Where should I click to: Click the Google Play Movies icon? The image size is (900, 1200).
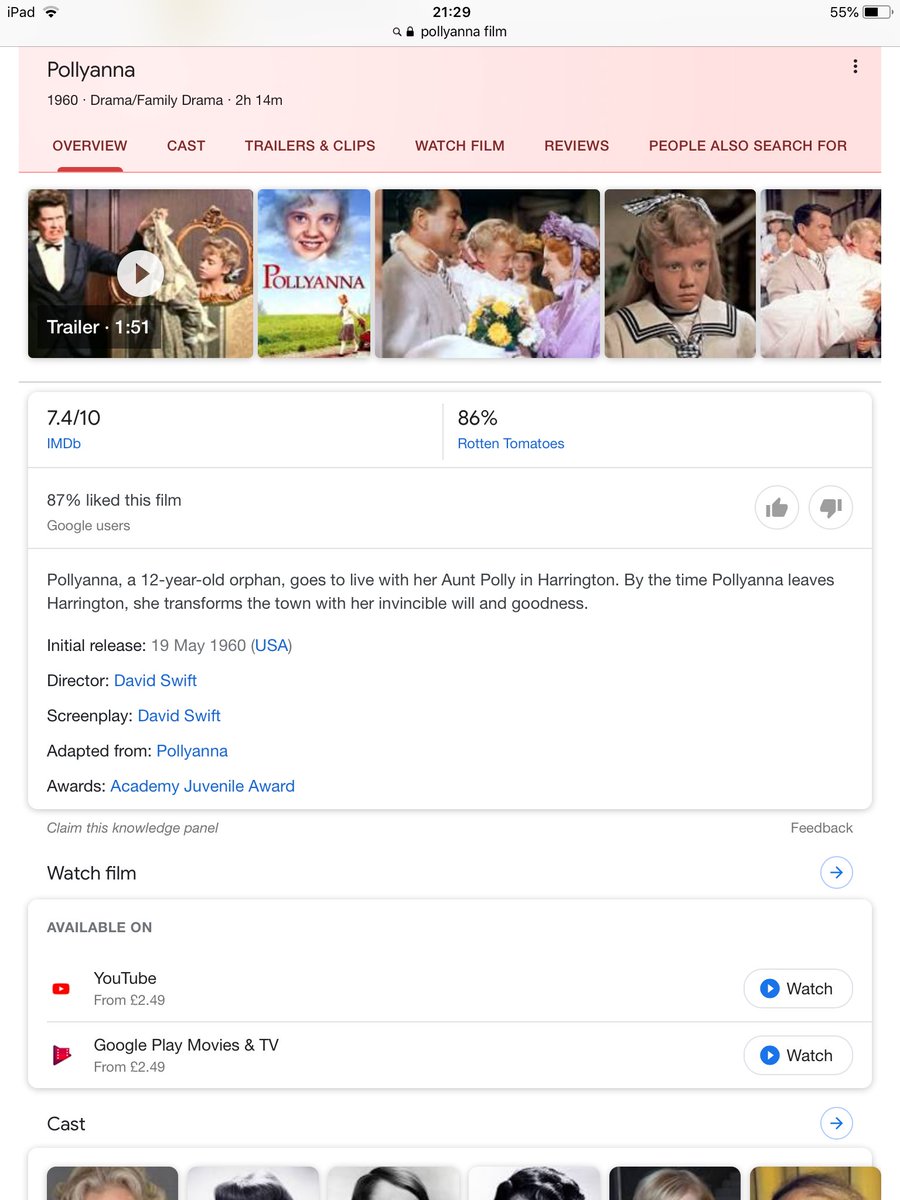[x=61, y=1055]
